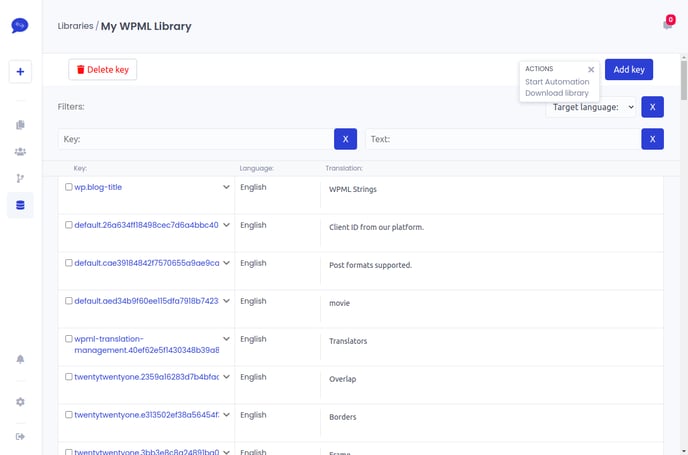Open the team members icon in sidebar
The image size is (688, 455).
click(20, 152)
